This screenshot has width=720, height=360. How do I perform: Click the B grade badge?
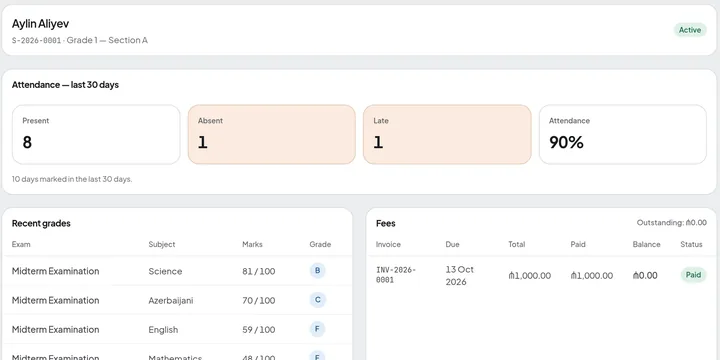[x=317, y=271]
